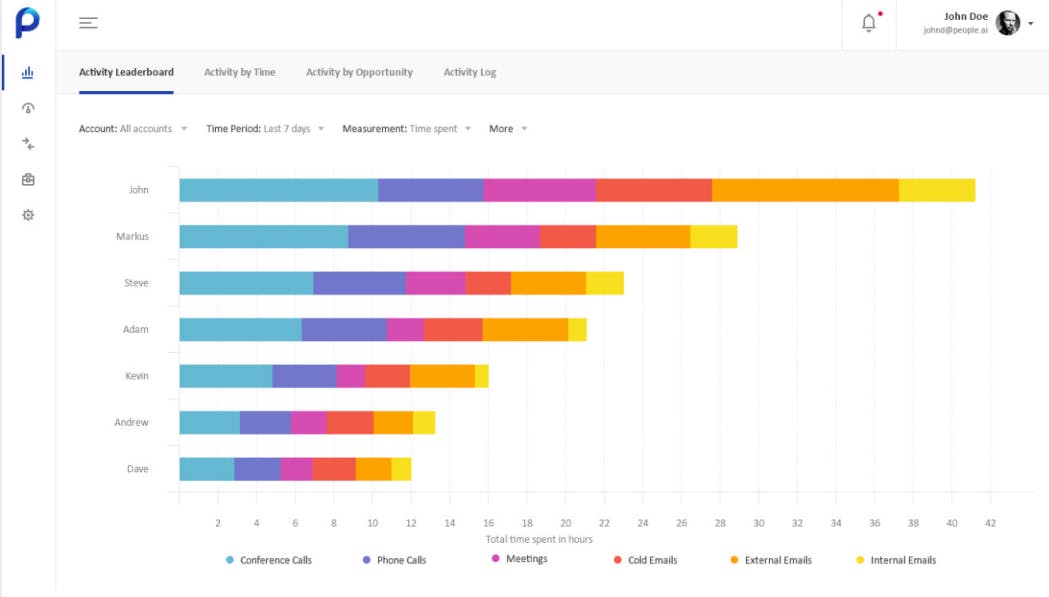Toggle Phone Calls legend series
Viewport: 1049px width, 597px height.
point(395,560)
